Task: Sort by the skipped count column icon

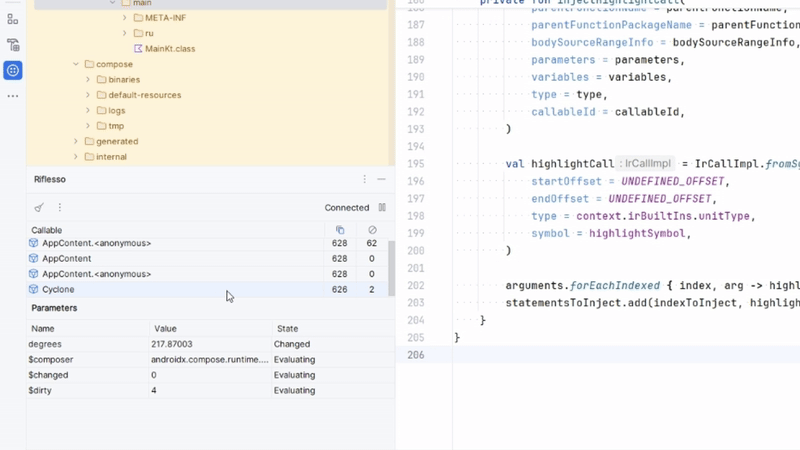Action: (372, 230)
